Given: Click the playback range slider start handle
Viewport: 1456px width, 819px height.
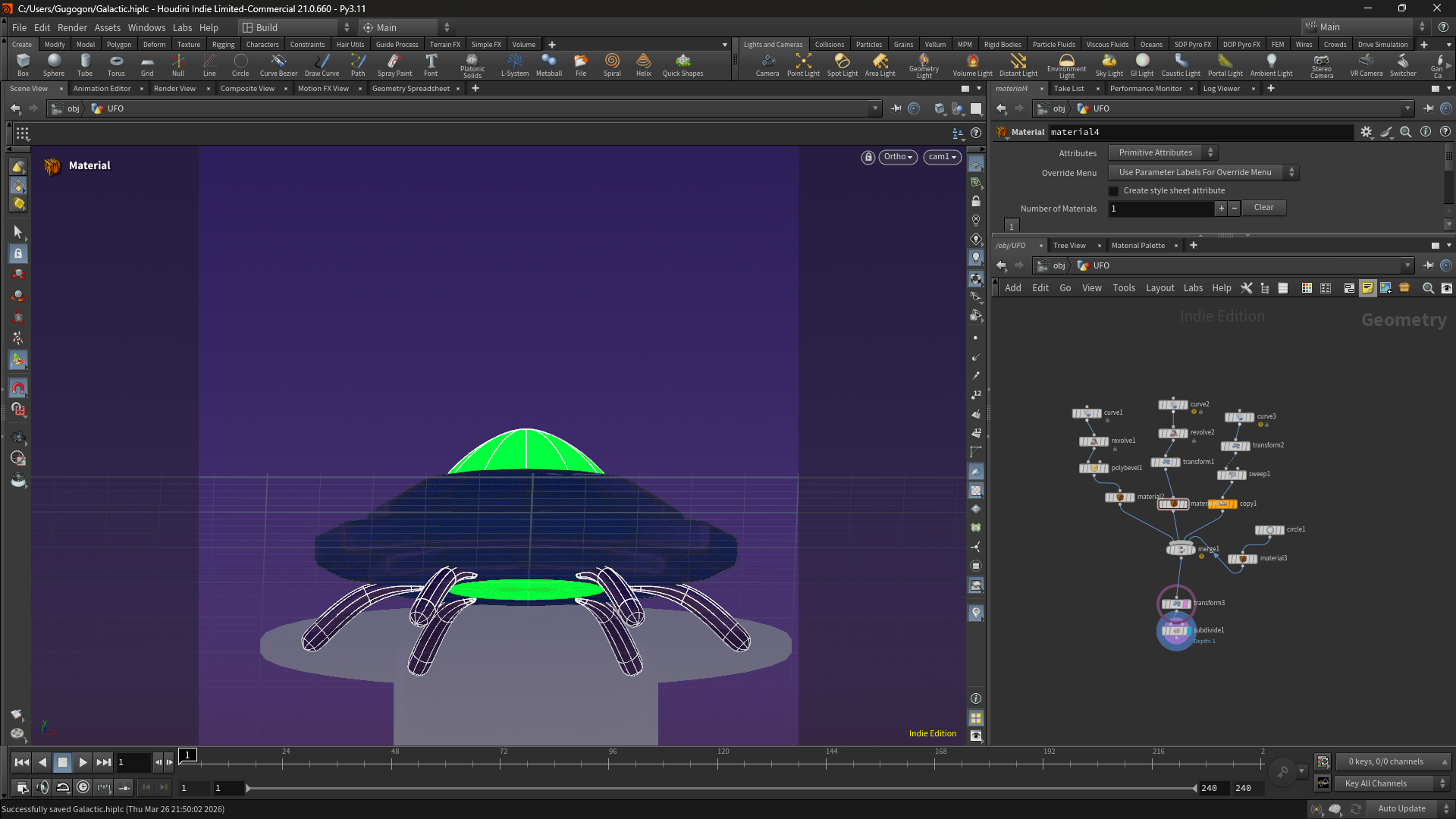Looking at the screenshot, I should tap(248, 788).
